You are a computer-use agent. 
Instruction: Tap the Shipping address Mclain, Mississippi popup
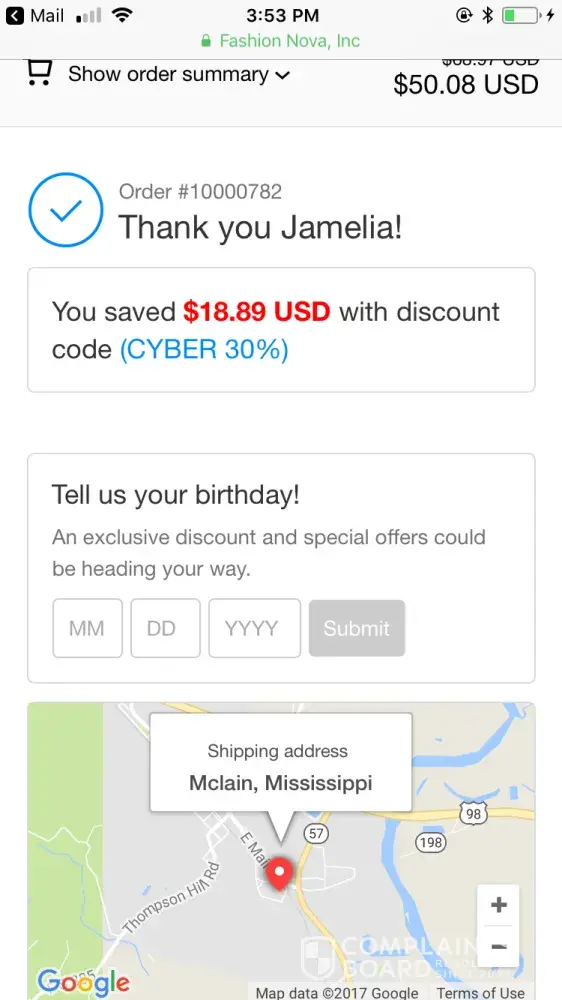point(281,762)
